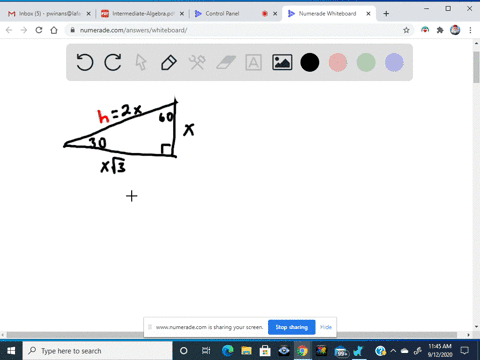Click the Type here to search box
The height and width of the screenshot is (360, 480).
tap(97, 351)
